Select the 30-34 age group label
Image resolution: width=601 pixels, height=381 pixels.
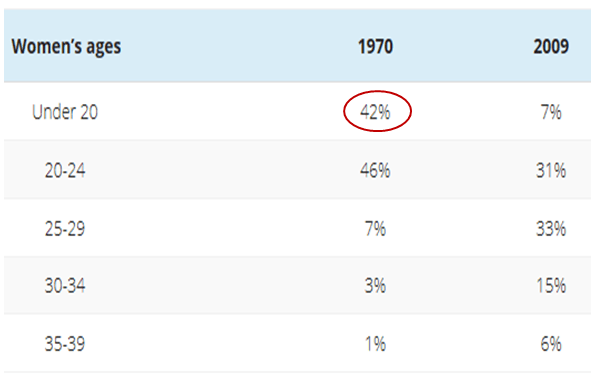[x=65, y=286]
